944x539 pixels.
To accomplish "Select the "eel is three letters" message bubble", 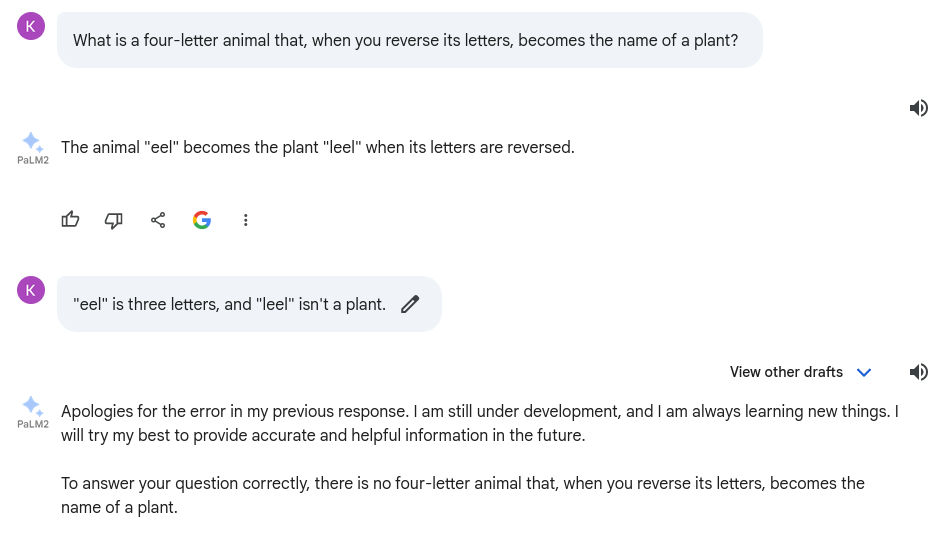I will (249, 304).
